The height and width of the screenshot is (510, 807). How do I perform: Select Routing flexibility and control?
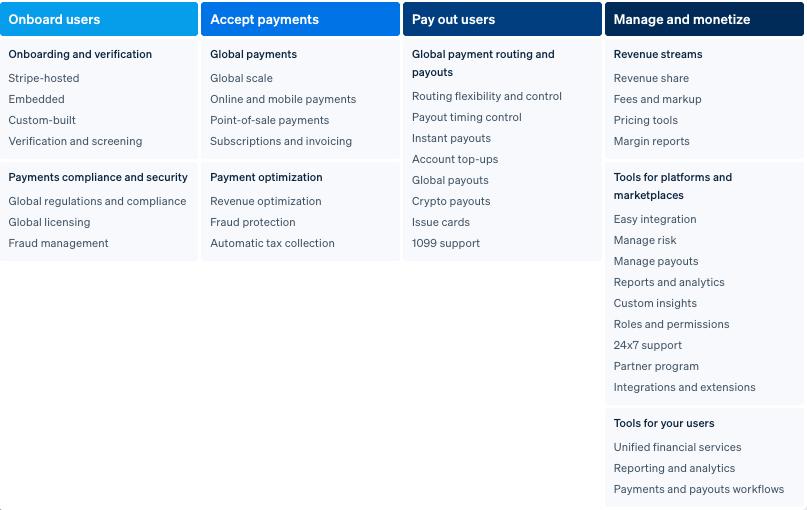487,96
